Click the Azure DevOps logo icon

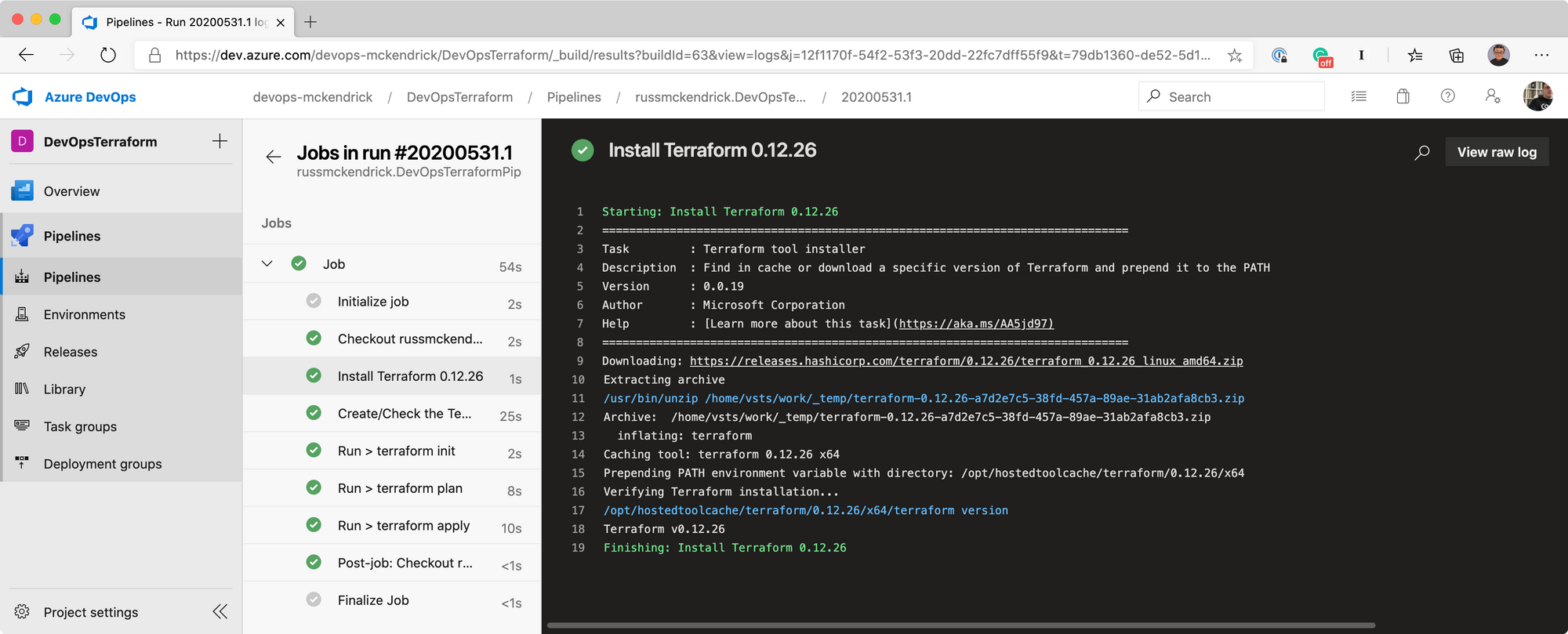[x=23, y=96]
